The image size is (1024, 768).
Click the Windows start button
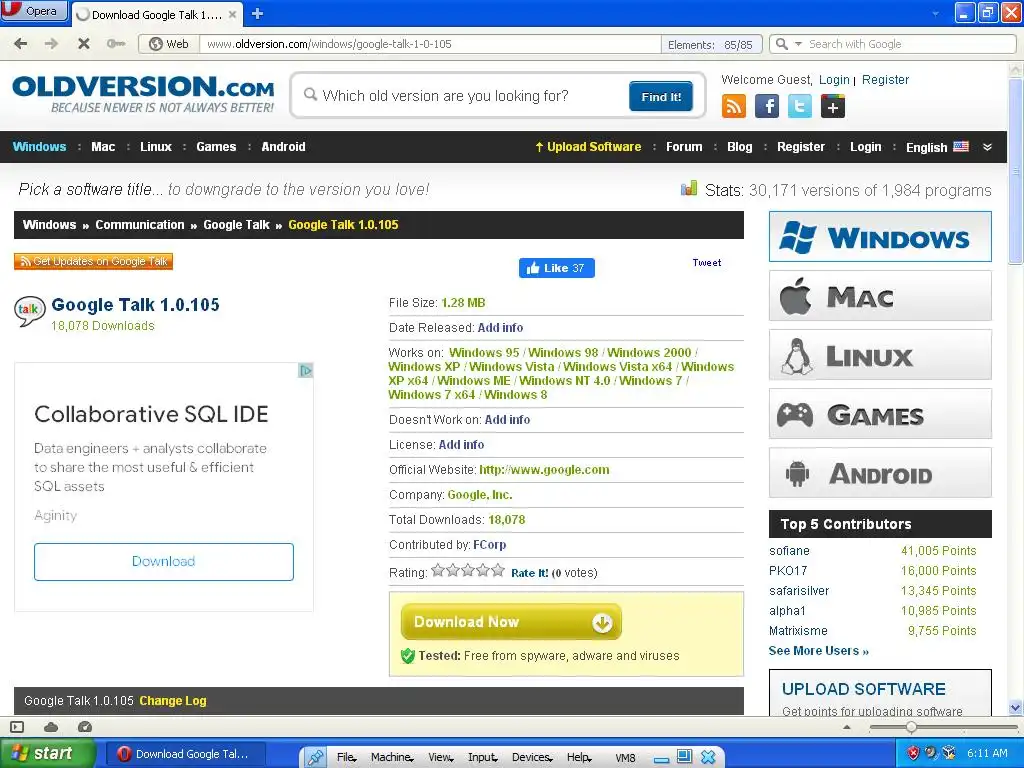pyautogui.click(x=47, y=754)
